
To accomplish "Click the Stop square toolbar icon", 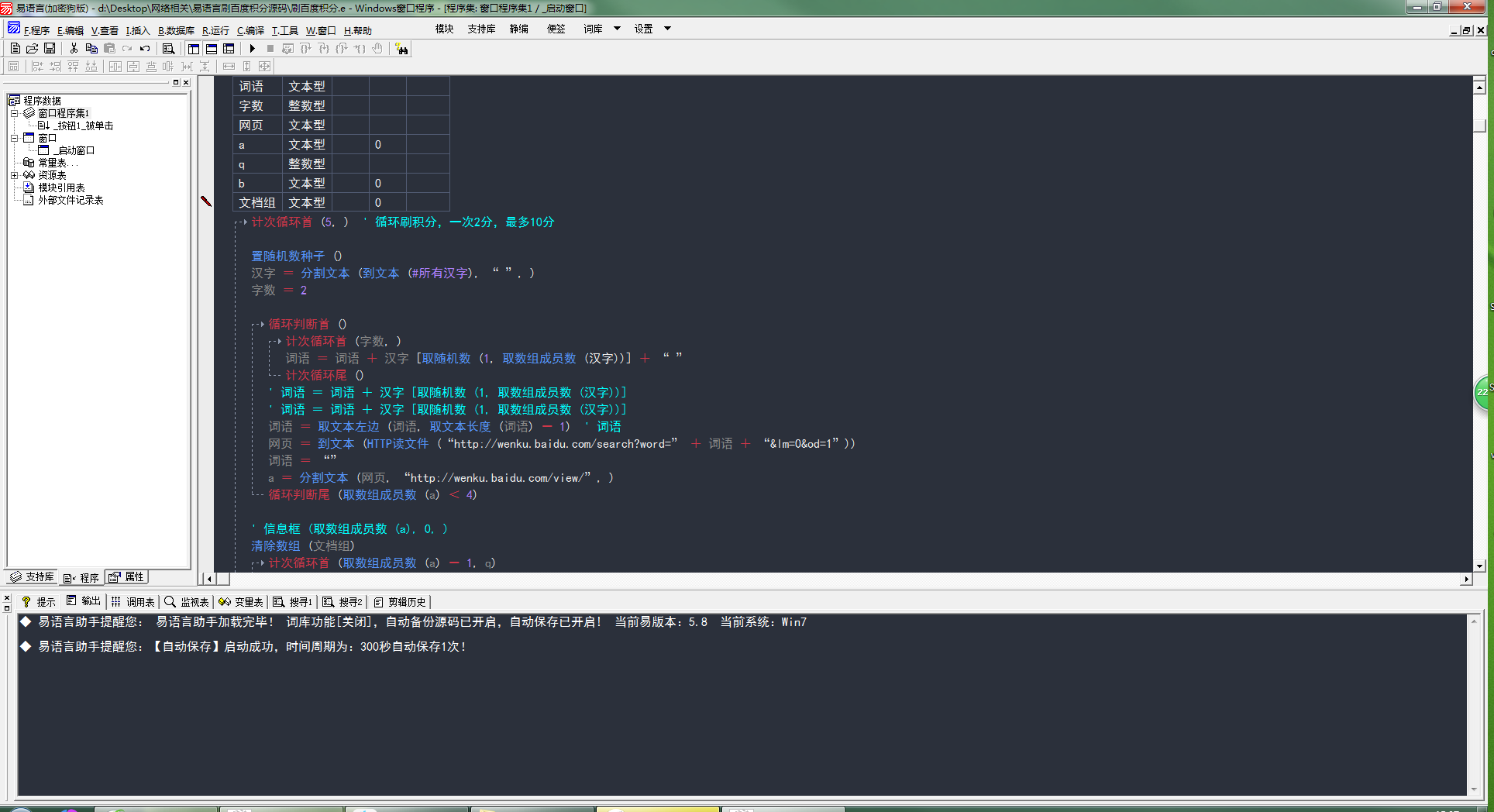I will (x=270, y=48).
